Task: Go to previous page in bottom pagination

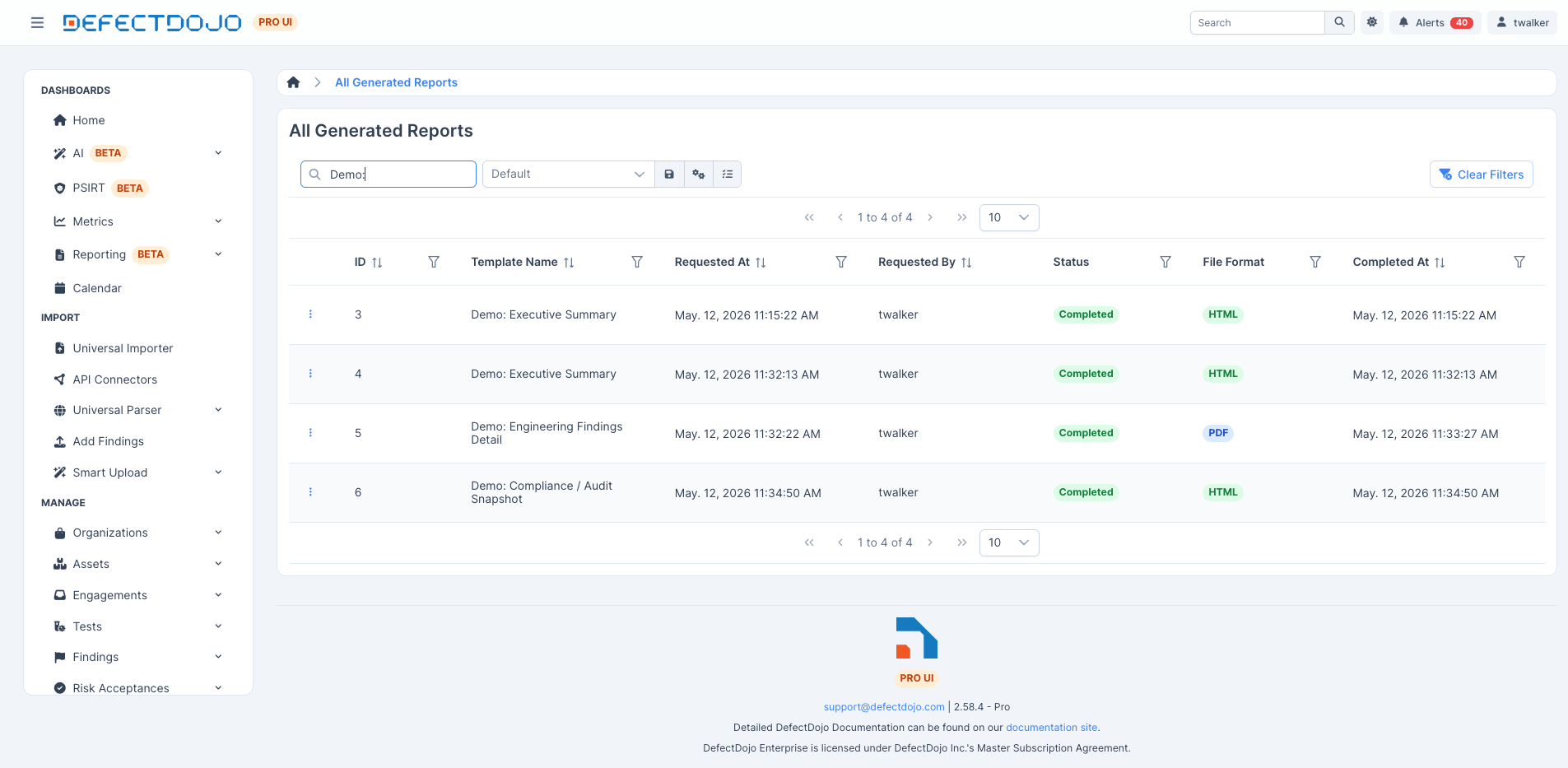Action: 840,542
